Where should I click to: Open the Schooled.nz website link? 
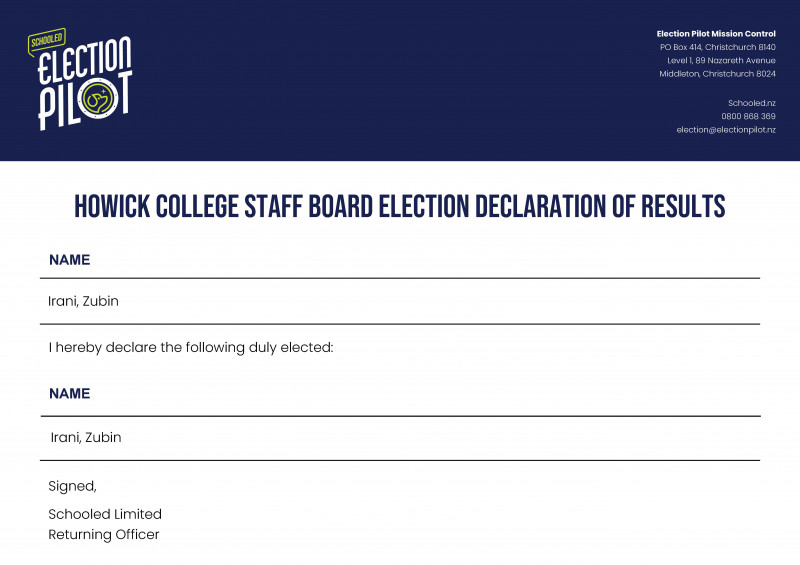coord(752,103)
